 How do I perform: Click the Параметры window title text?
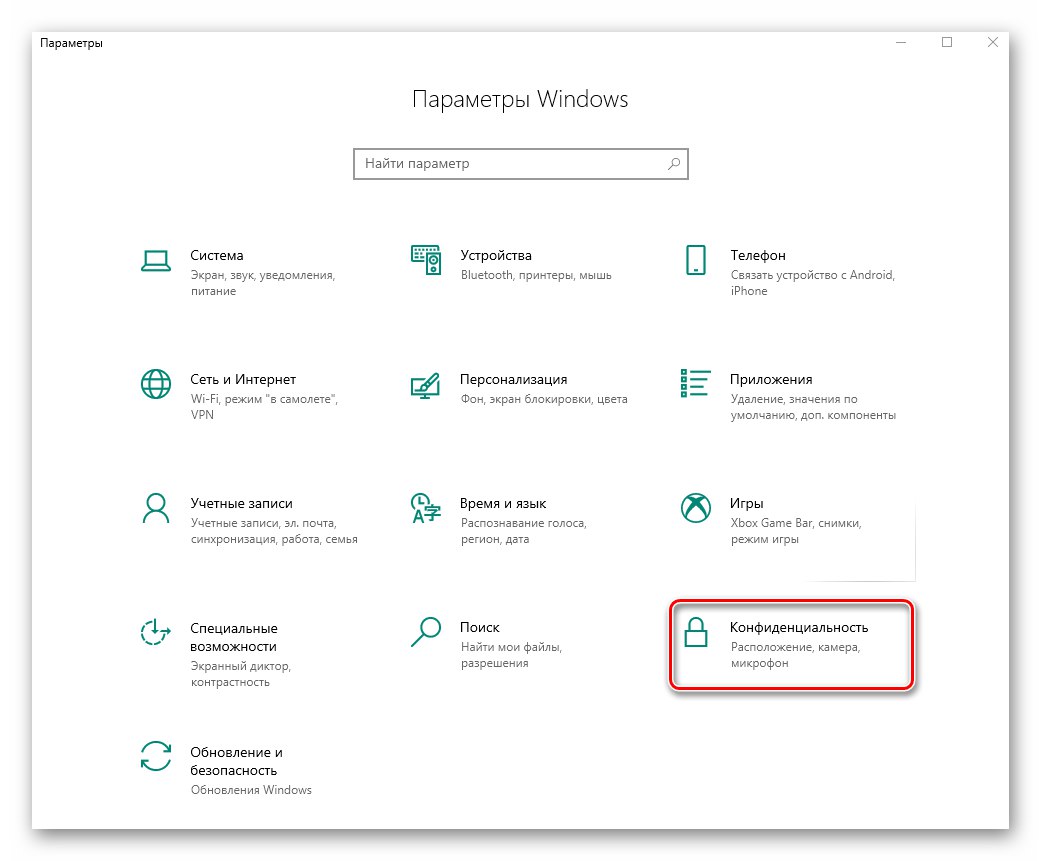pyautogui.click(x=71, y=43)
